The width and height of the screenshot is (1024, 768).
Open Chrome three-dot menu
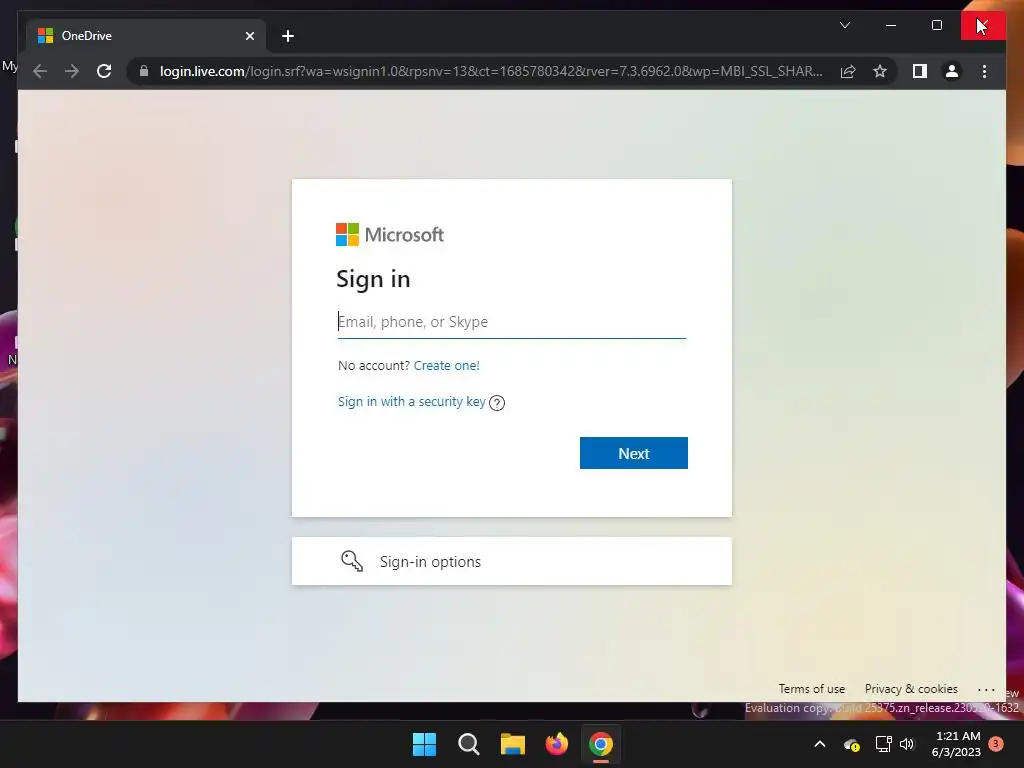984,71
